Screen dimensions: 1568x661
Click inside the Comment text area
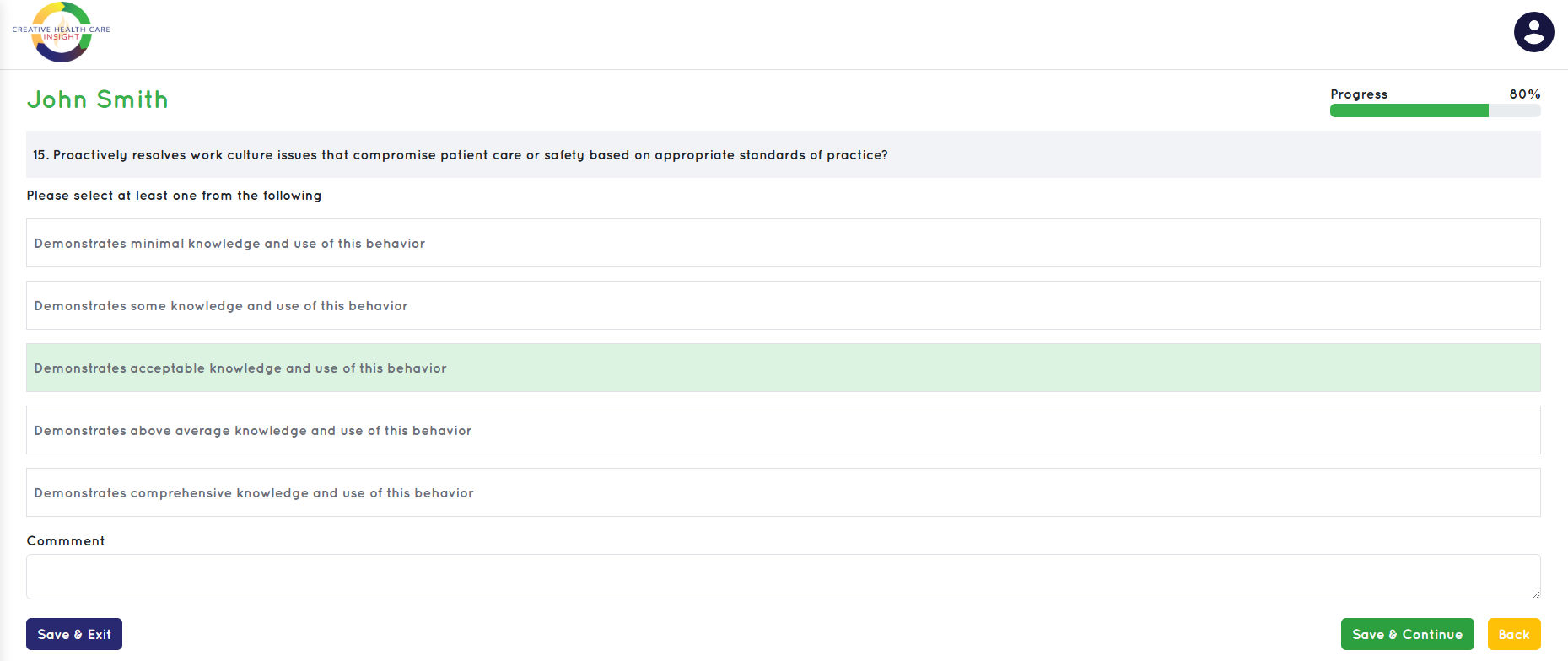tap(783, 577)
